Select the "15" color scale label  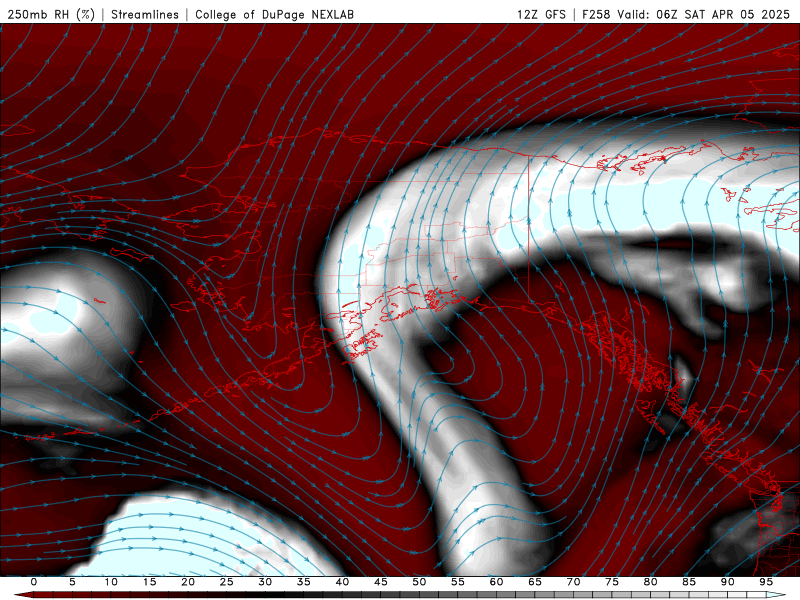(149, 582)
